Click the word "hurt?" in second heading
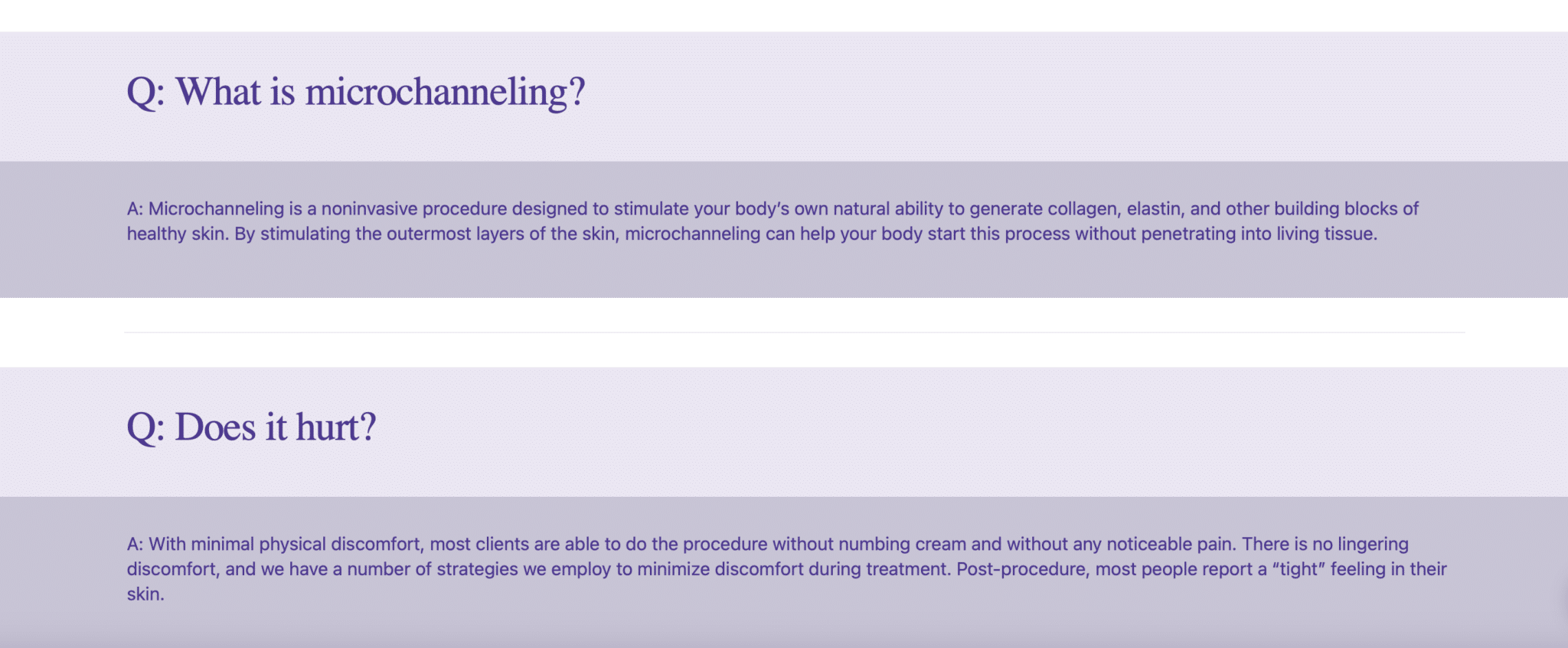 pos(336,427)
